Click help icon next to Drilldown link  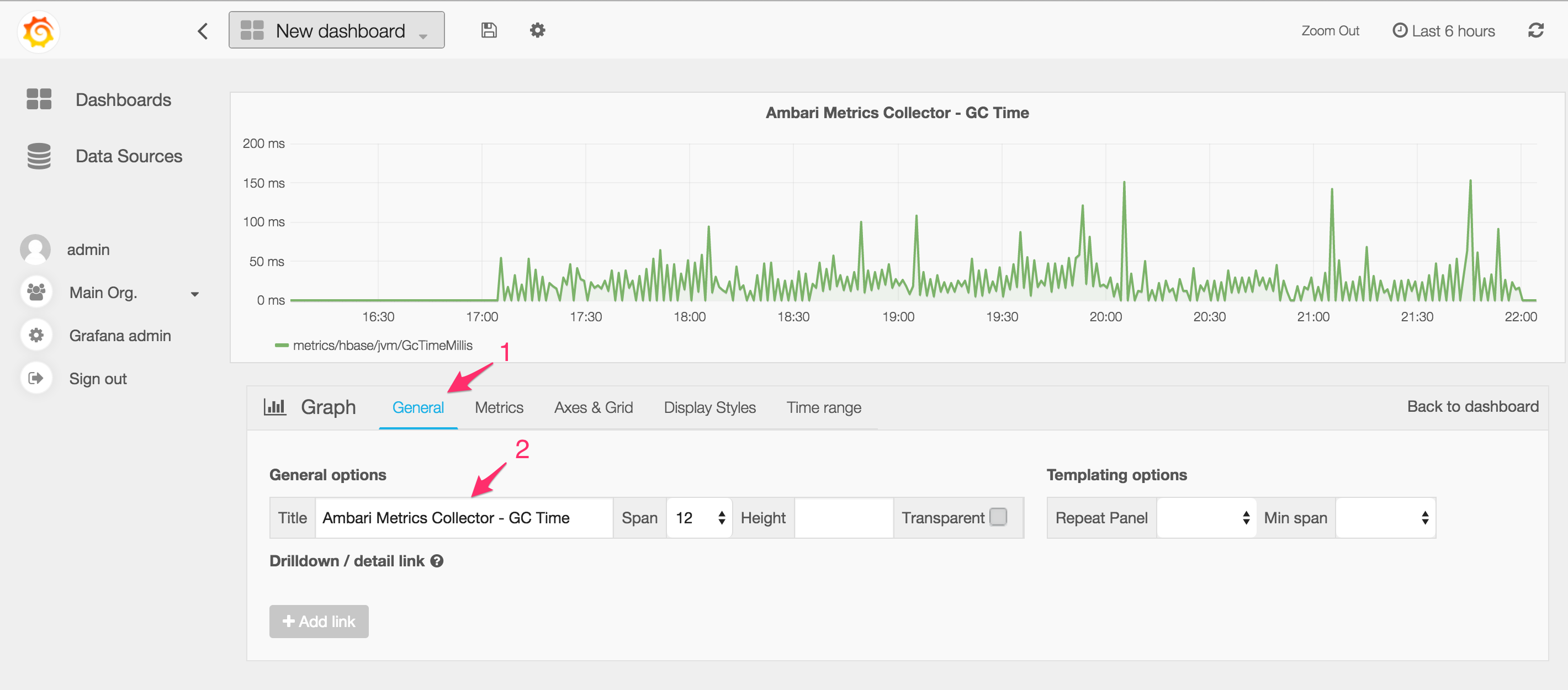point(437,561)
